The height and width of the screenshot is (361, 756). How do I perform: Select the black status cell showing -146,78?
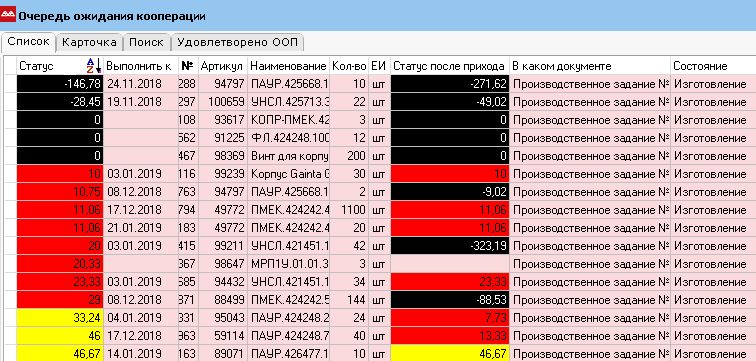(x=60, y=84)
